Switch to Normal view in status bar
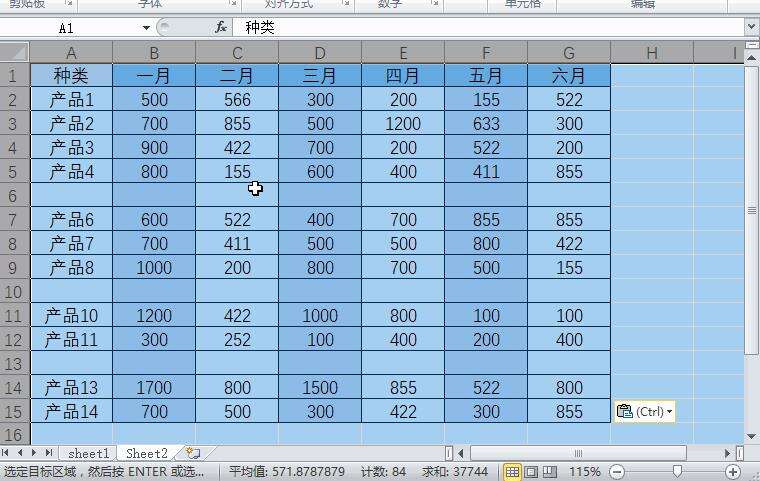The image size is (760, 481). pos(512,471)
